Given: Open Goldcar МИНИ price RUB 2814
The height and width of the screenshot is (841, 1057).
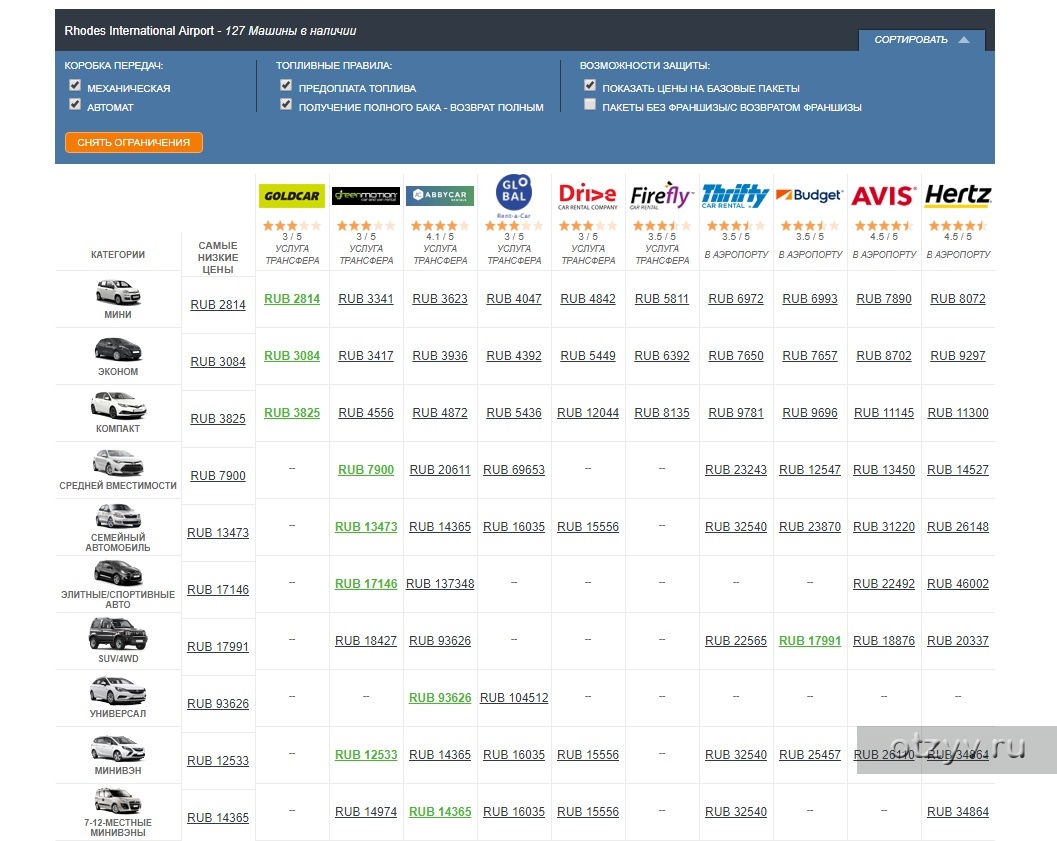Looking at the screenshot, I should coord(292,299).
